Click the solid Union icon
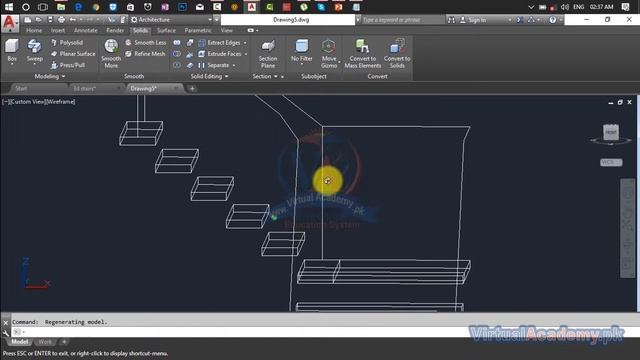The height and width of the screenshot is (360, 640). (177, 42)
